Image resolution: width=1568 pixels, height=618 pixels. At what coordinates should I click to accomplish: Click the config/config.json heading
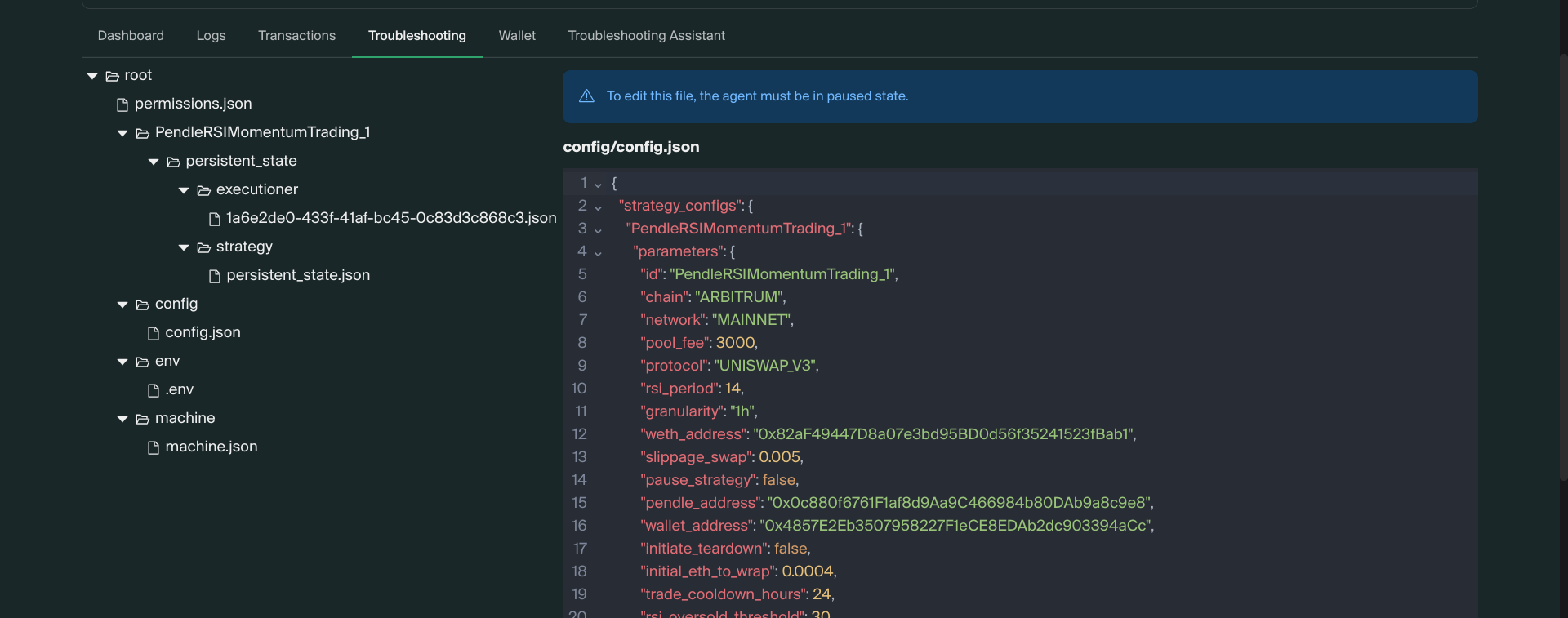631,147
